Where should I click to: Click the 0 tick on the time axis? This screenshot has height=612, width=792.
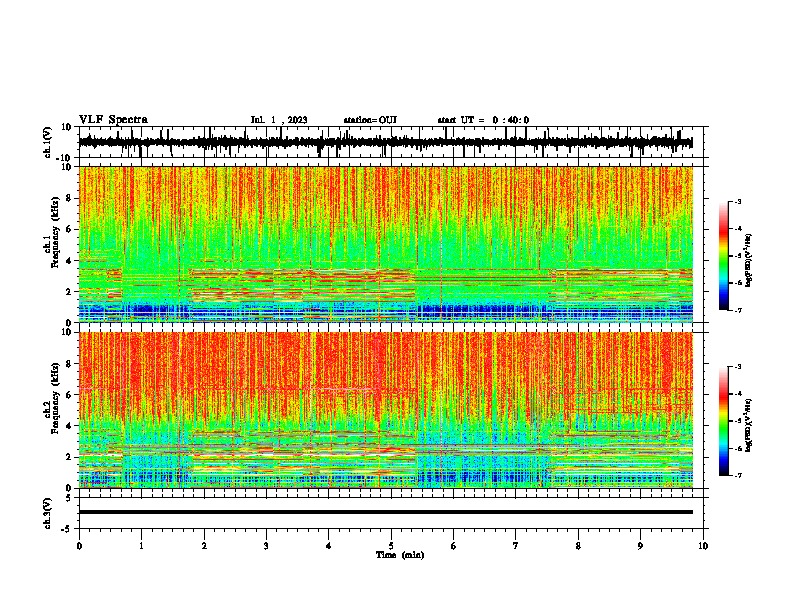pos(79,546)
